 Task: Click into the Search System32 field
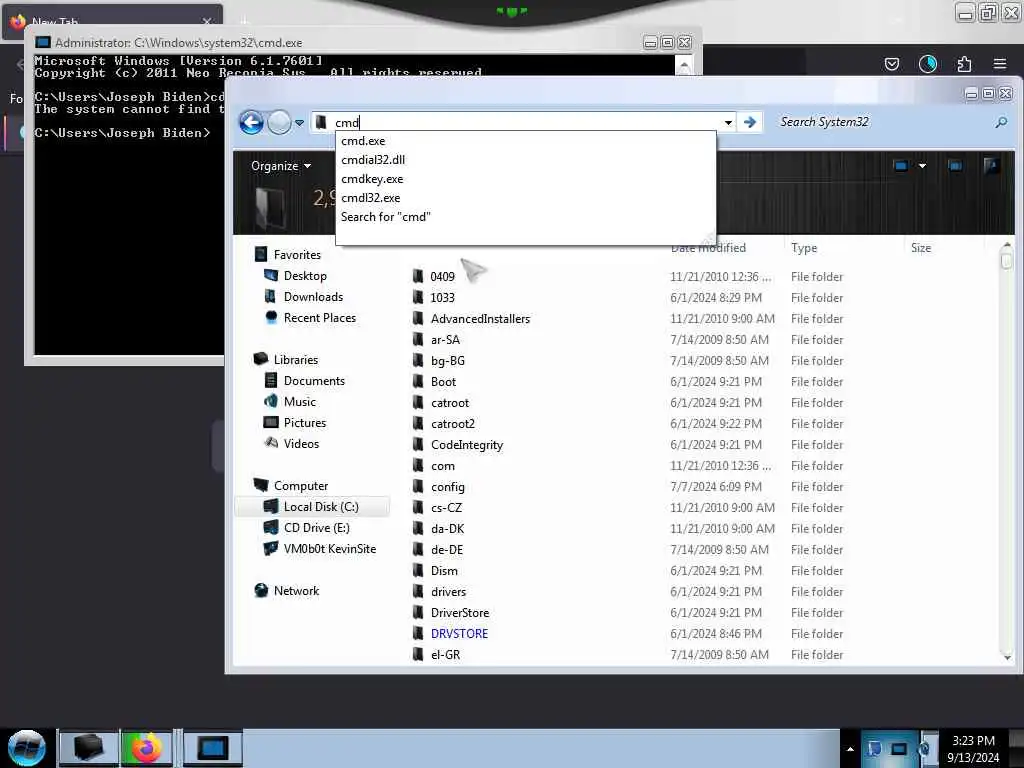click(x=882, y=122)
